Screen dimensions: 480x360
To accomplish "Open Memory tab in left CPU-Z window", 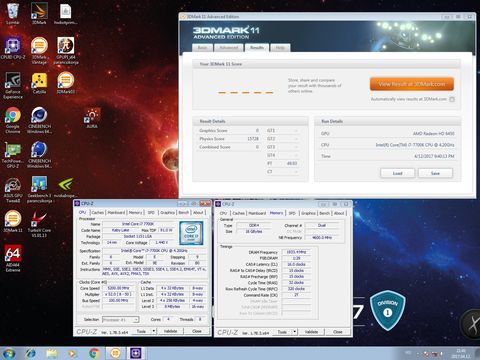I will tap(135, 212).
